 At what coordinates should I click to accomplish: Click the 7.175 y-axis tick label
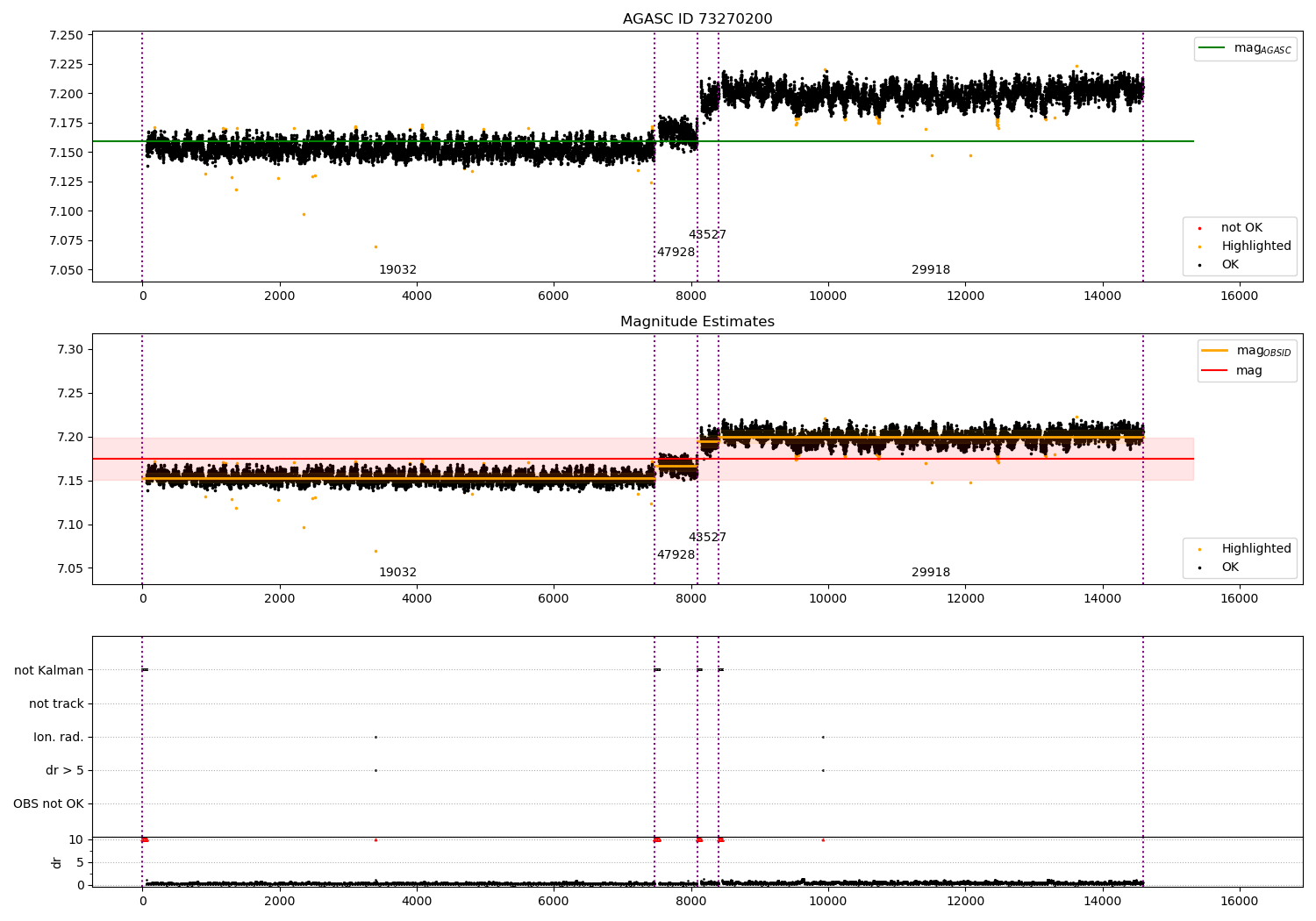click(x=67, y=123)
